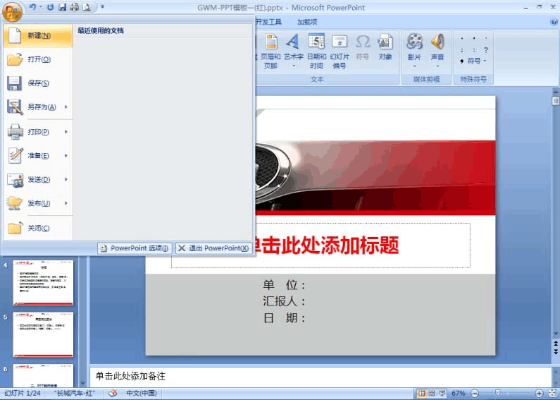Screen dimensions: 560x400
Task: Click the zoom in plus button
Action: tap(539, 394)
